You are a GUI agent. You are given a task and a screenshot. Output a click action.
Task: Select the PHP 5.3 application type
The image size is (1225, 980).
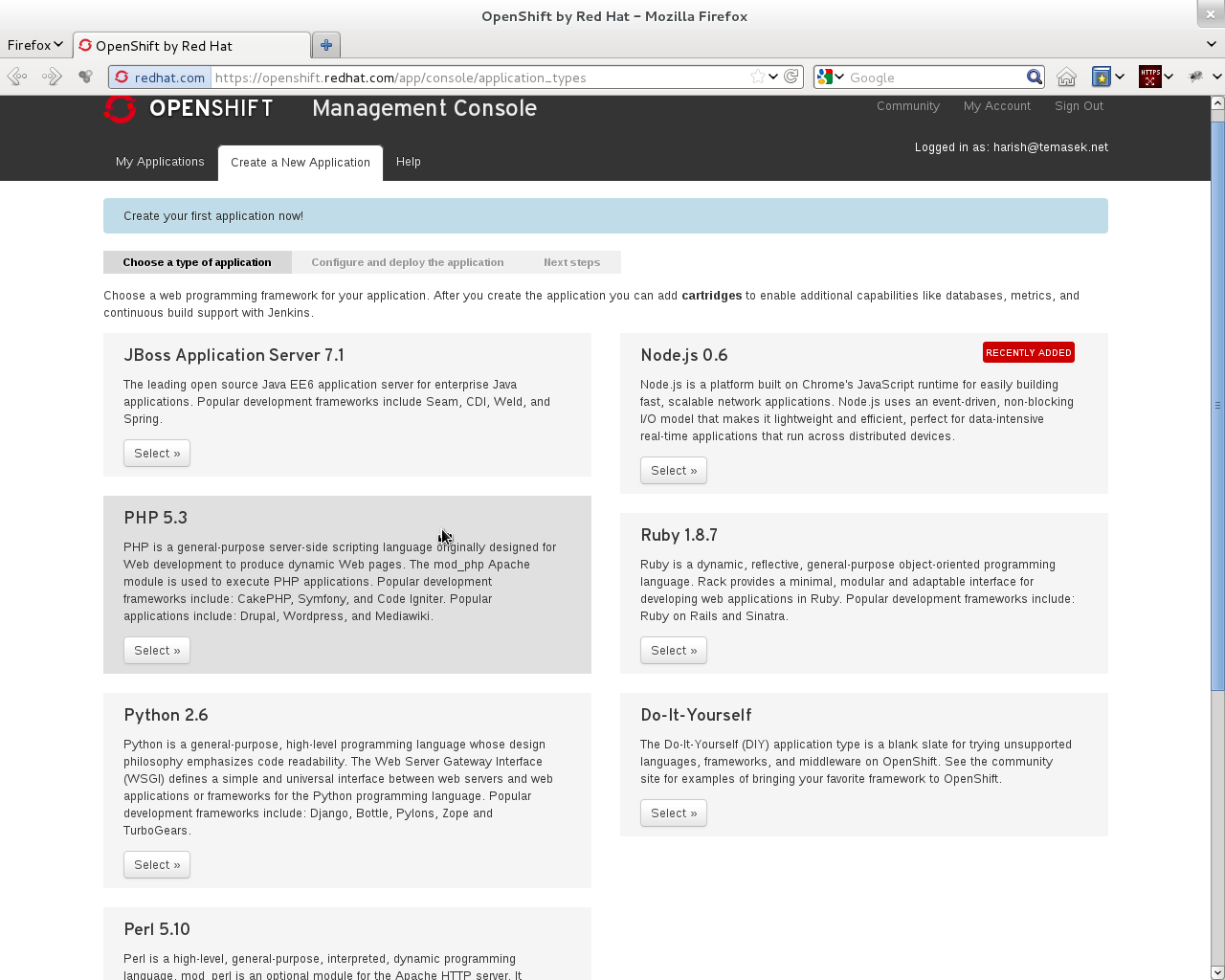[157, 651]
